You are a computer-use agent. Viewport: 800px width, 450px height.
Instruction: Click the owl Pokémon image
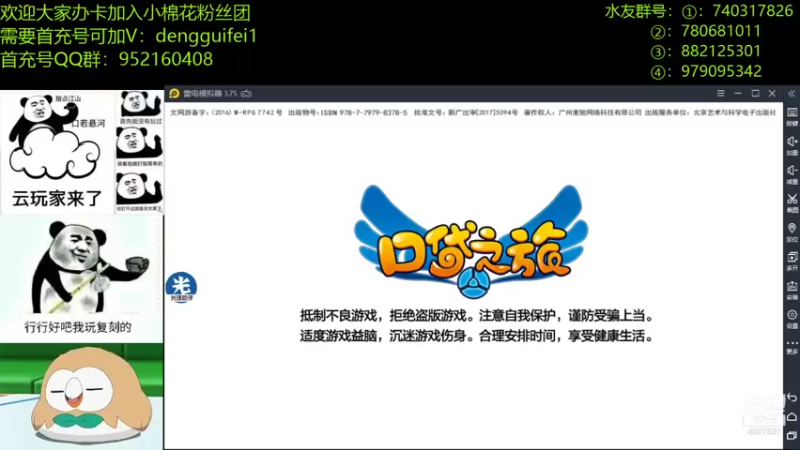[82, 396]
